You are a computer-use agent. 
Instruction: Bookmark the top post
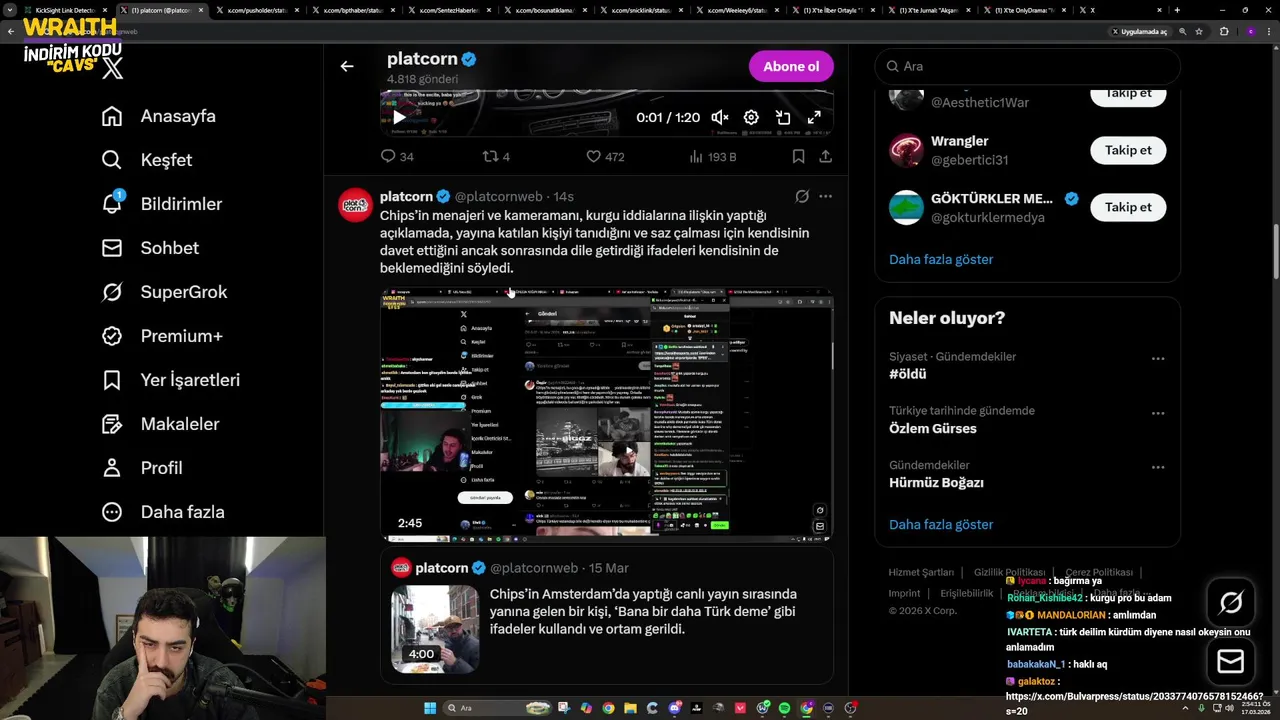[798, 156]
